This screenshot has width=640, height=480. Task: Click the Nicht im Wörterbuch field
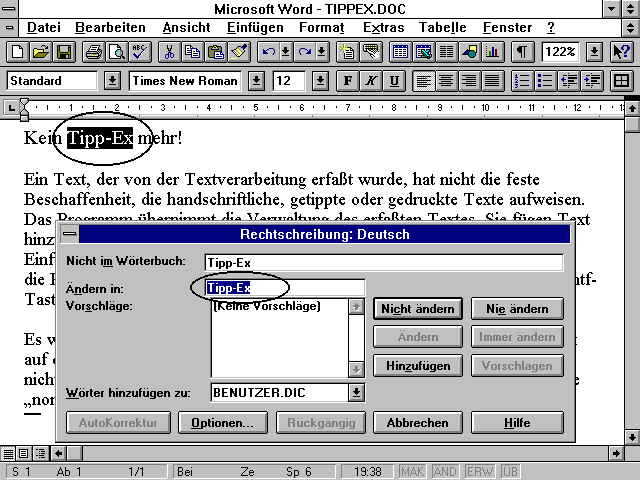point(384,262)
